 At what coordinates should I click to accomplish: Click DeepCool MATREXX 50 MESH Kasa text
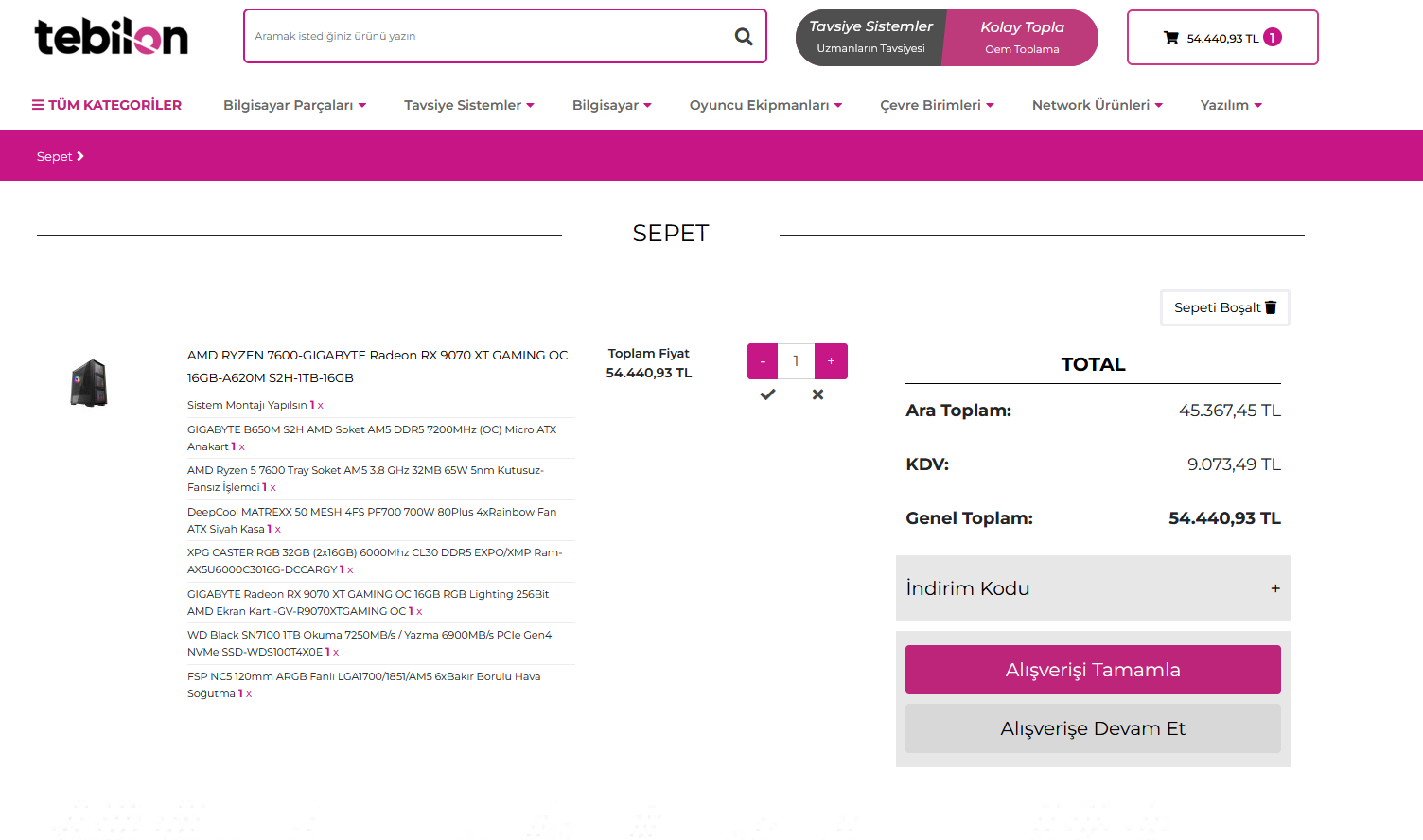pyautogui.click(x=372, y=520)
